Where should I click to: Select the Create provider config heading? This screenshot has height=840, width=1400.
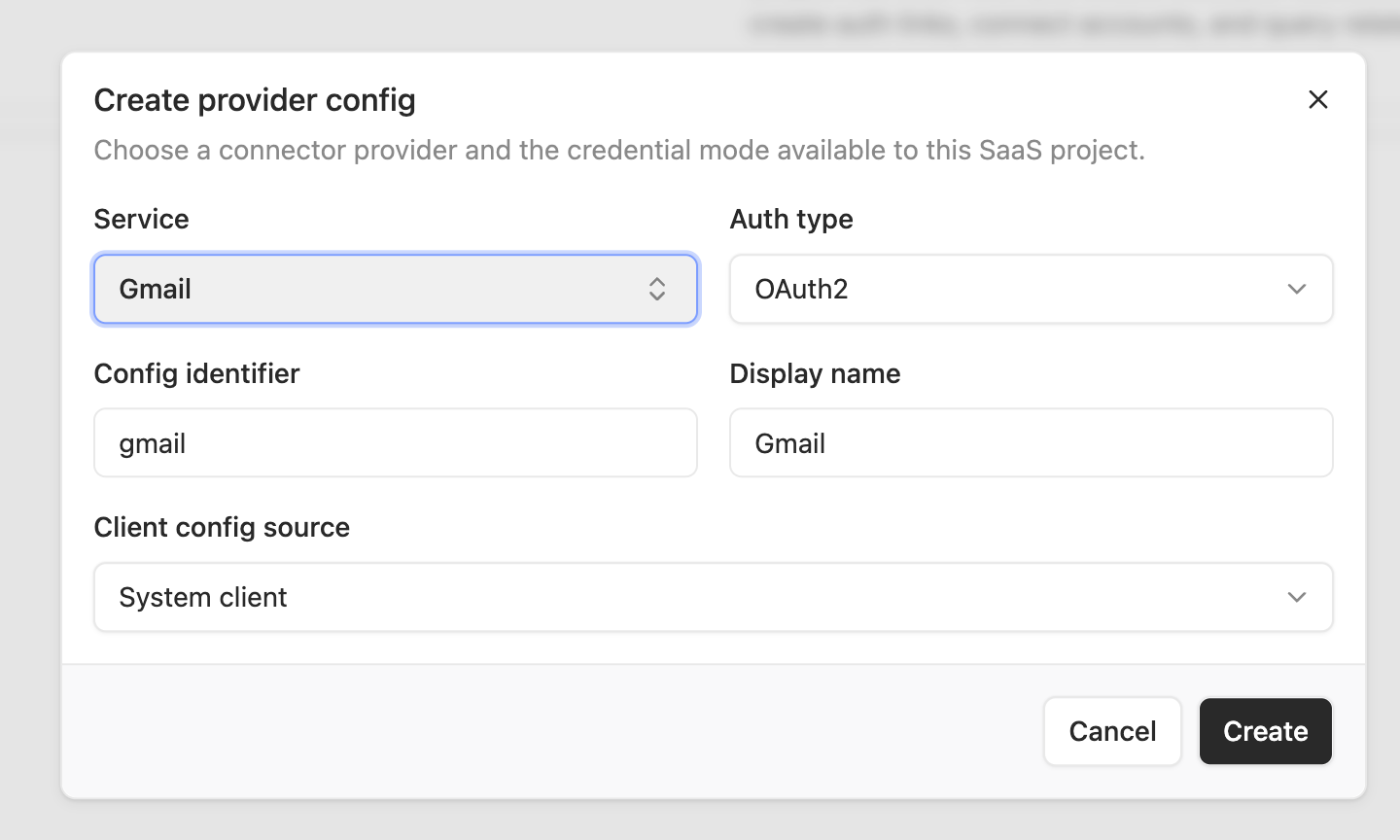255,99
